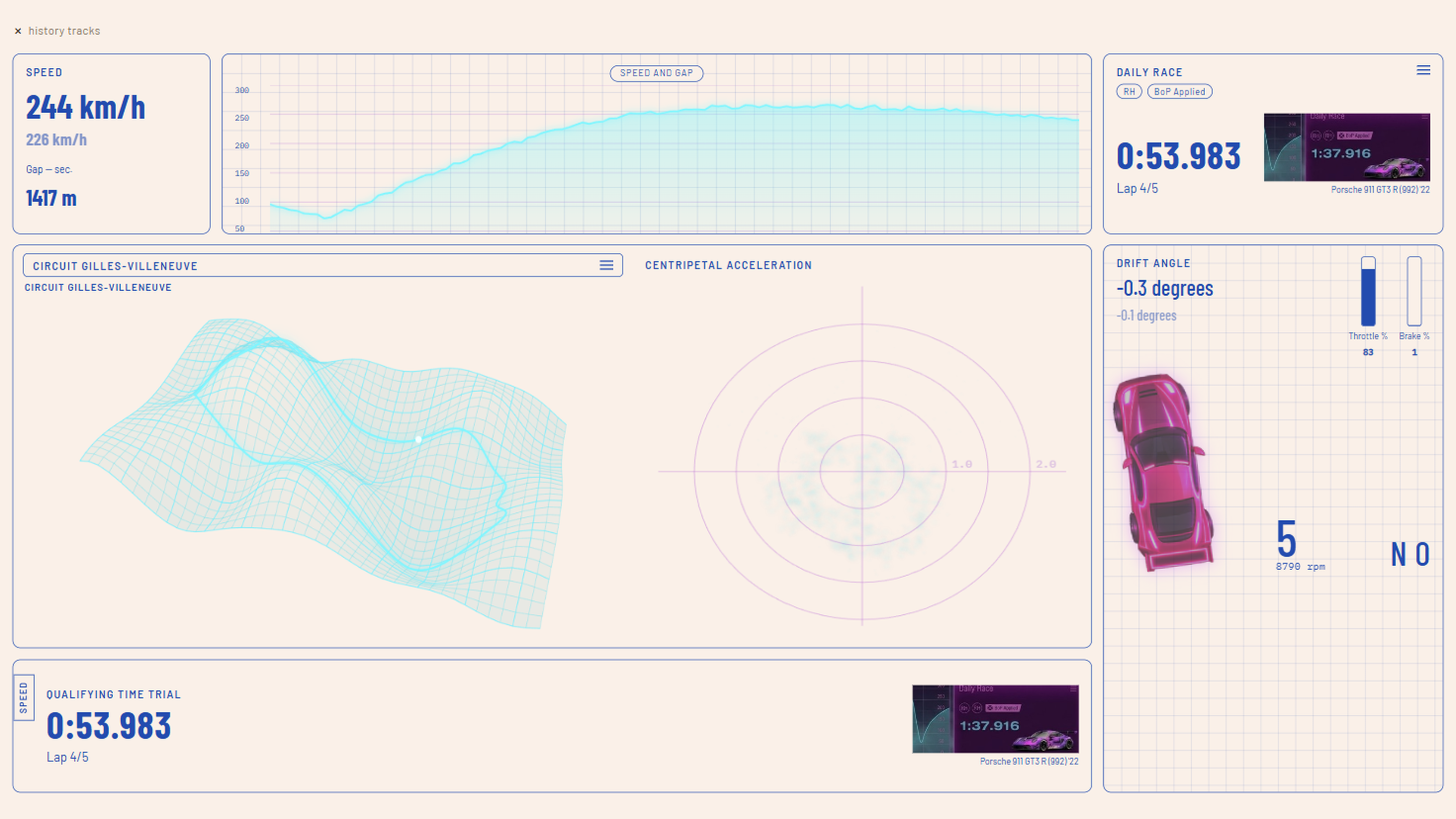The image size is (1456, 819).
Task: Click the Throttle % bar
Action: (x=1368, y=291)
